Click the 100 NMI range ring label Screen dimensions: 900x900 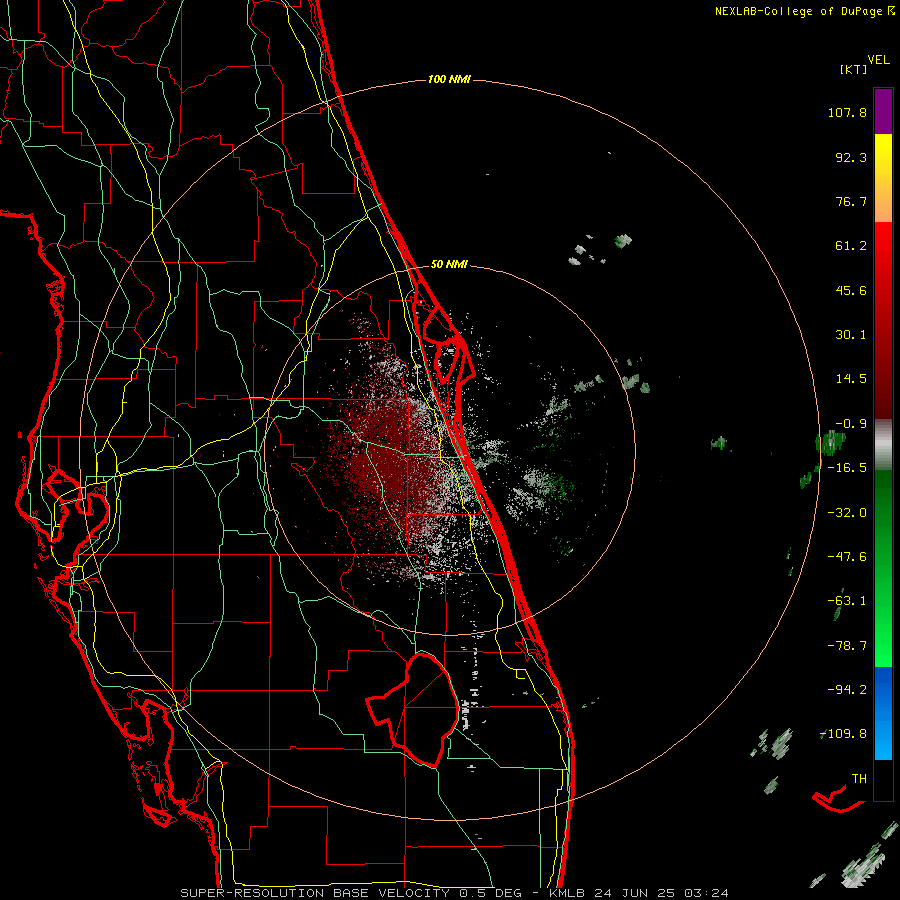449,79
